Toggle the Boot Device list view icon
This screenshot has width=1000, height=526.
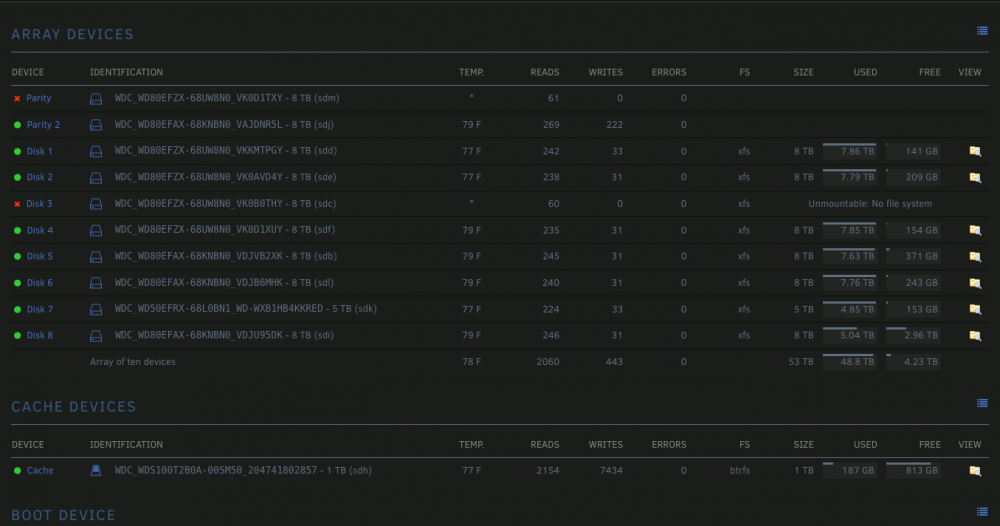[982, 511]
